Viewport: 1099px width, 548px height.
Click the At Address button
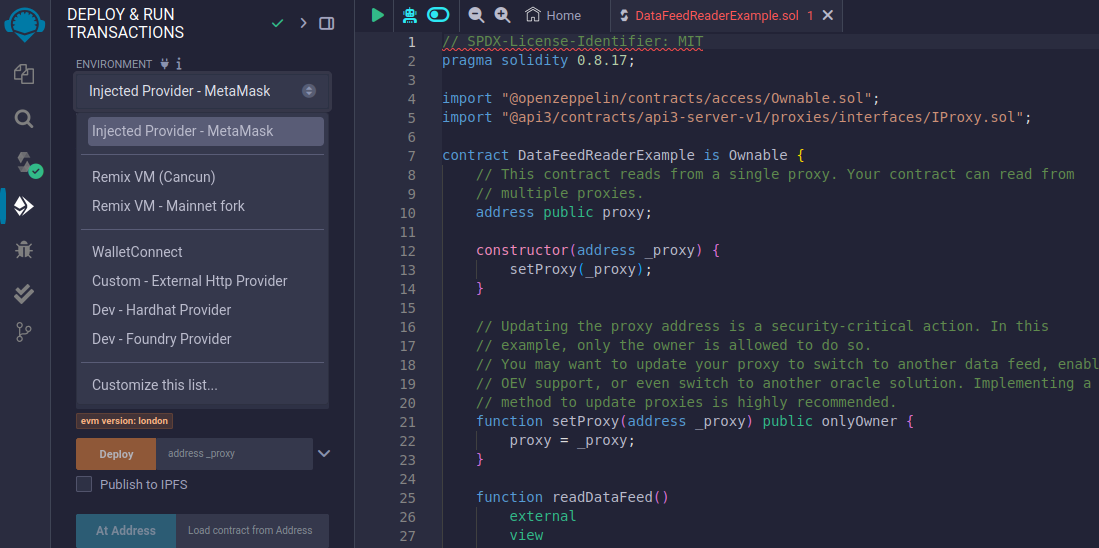(x=126, y=531)
